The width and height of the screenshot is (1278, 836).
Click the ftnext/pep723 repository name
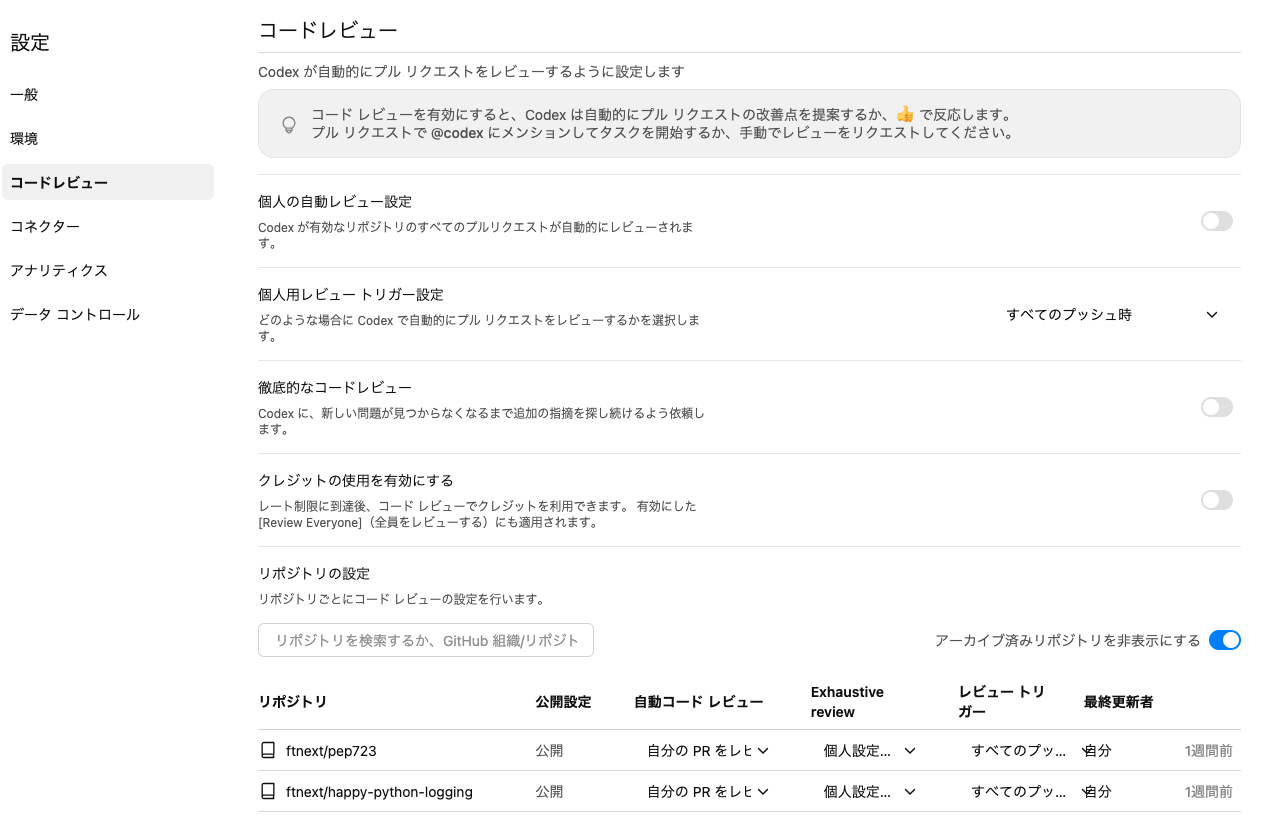tap(331, 750)
